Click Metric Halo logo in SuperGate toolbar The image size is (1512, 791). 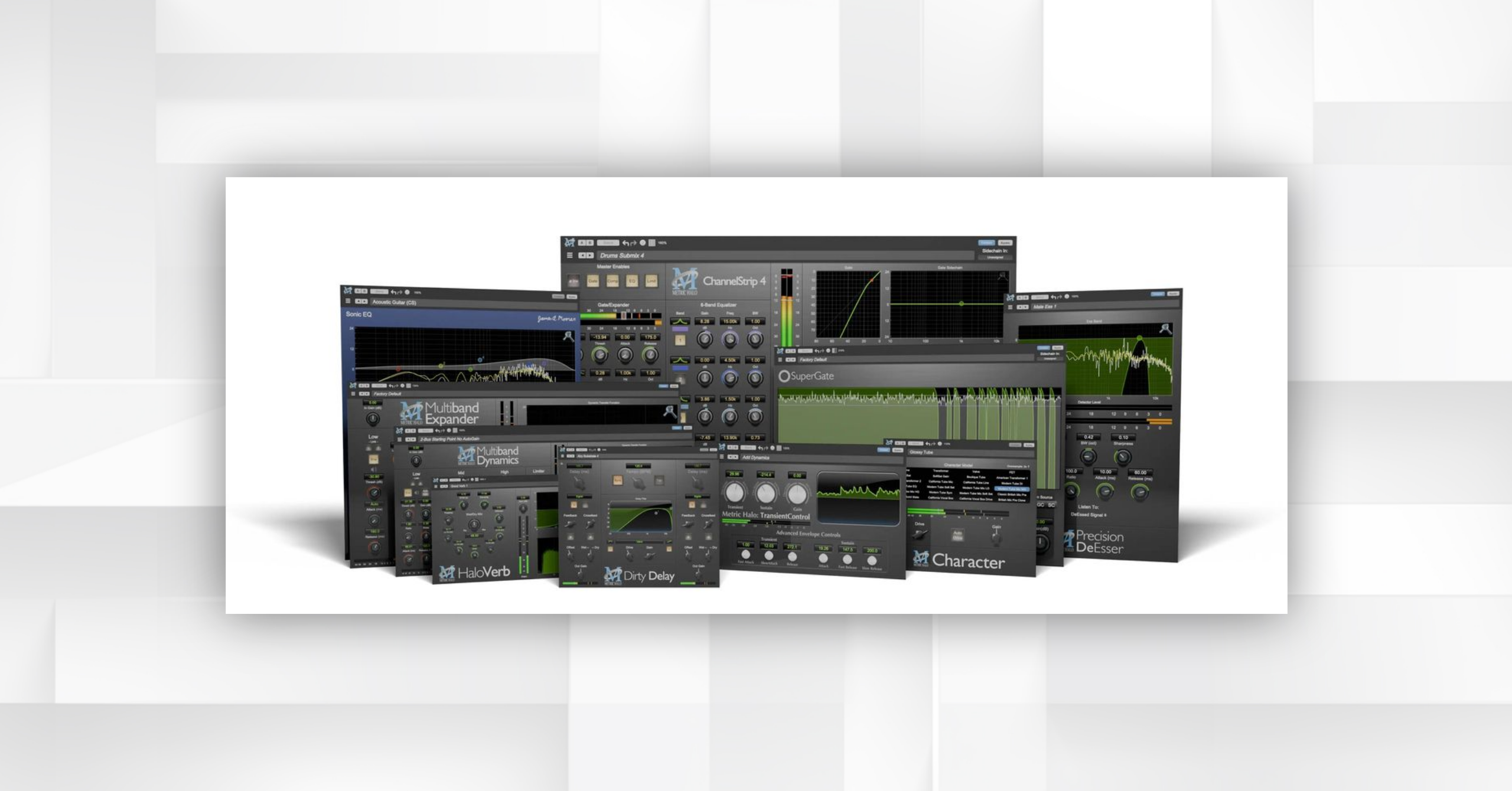pos(780,351)
